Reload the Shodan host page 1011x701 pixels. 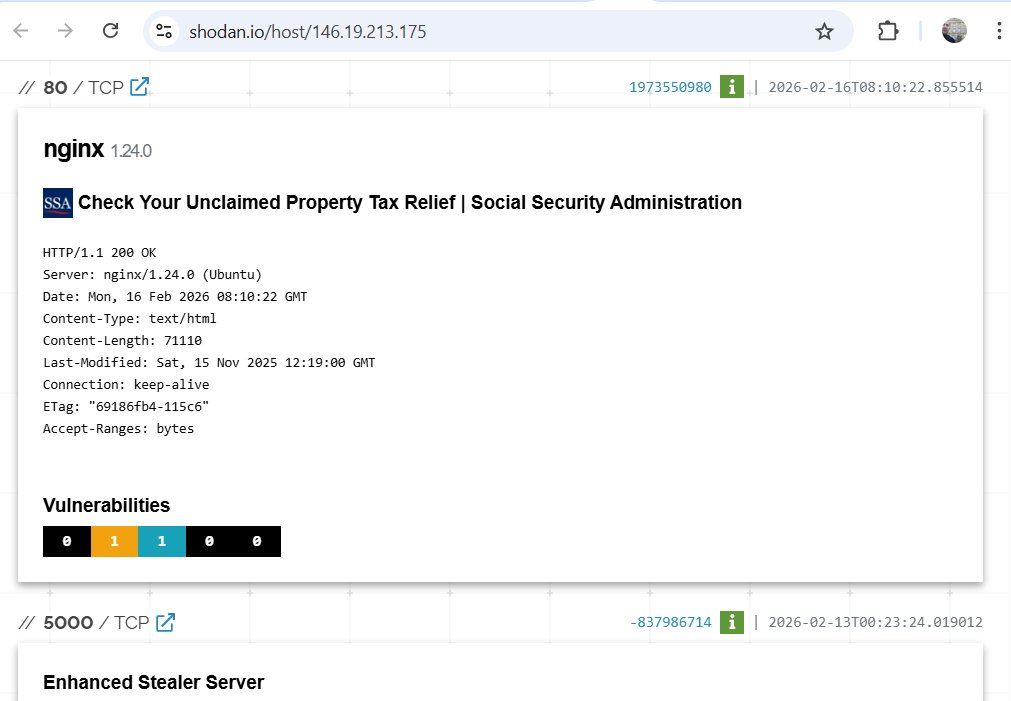click(110, 30)
